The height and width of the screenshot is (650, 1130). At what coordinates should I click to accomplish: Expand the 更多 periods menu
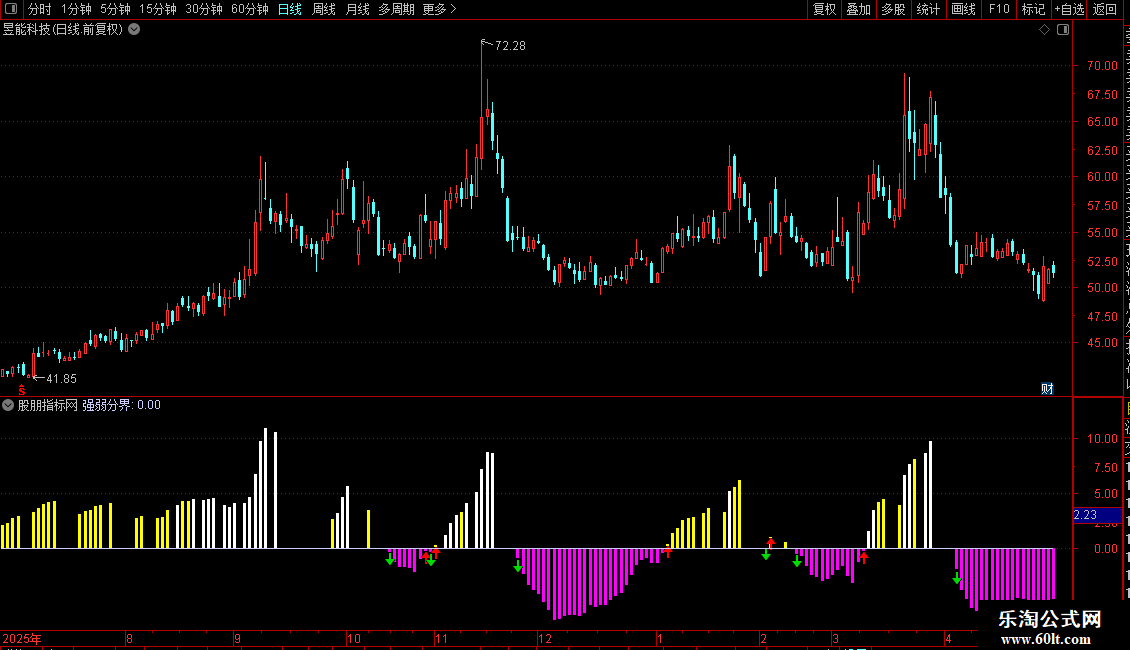(x=440, y=9)
